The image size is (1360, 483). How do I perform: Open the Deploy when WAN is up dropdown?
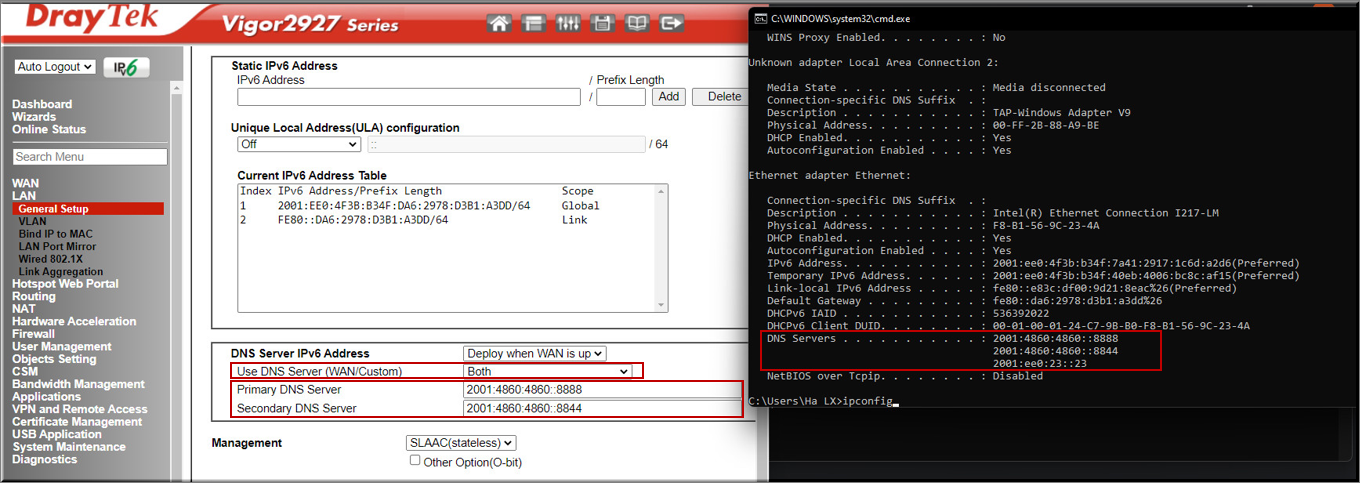[x=535, y=353]
